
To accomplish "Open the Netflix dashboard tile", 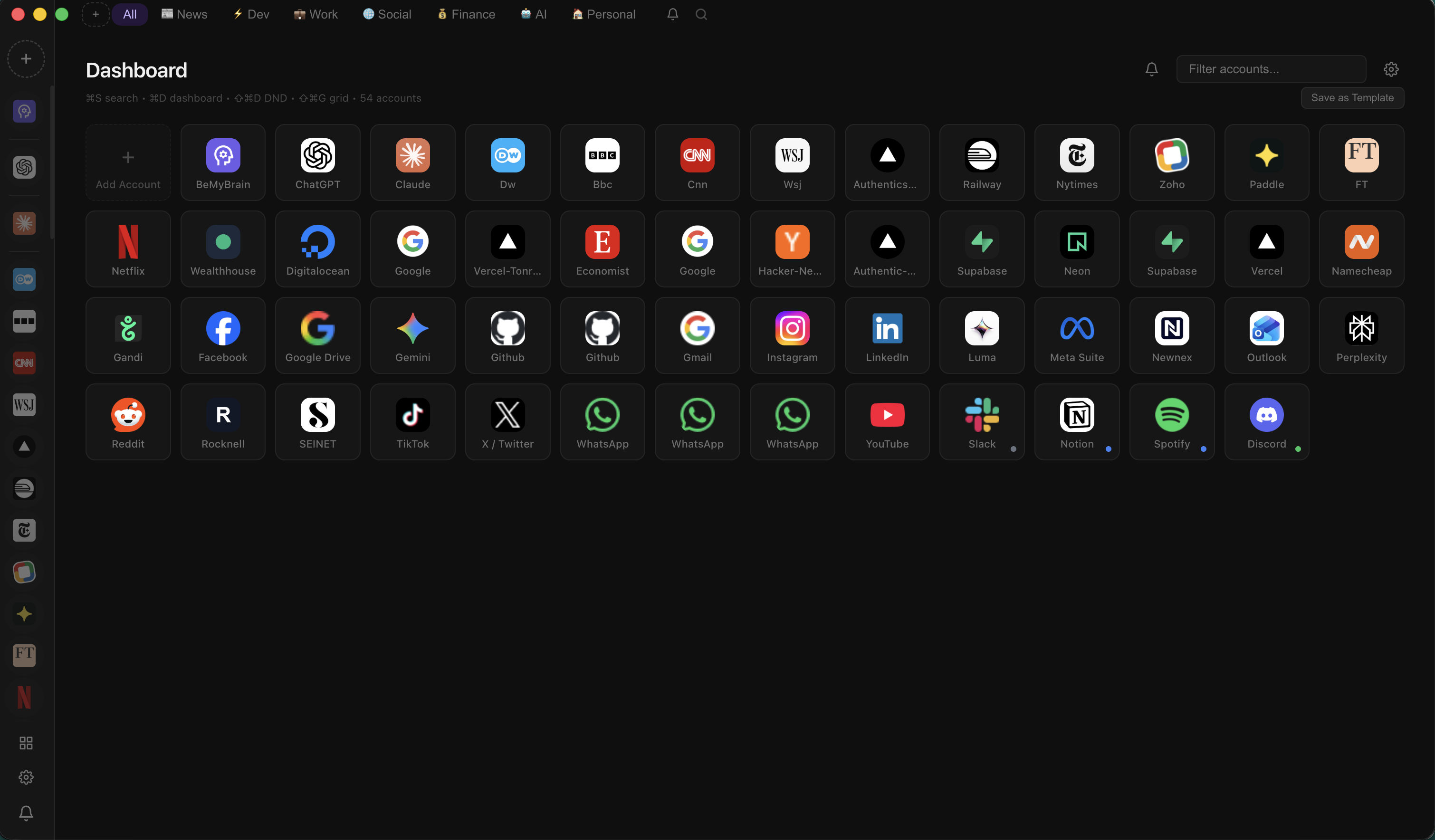I will (x=128, y=249).
